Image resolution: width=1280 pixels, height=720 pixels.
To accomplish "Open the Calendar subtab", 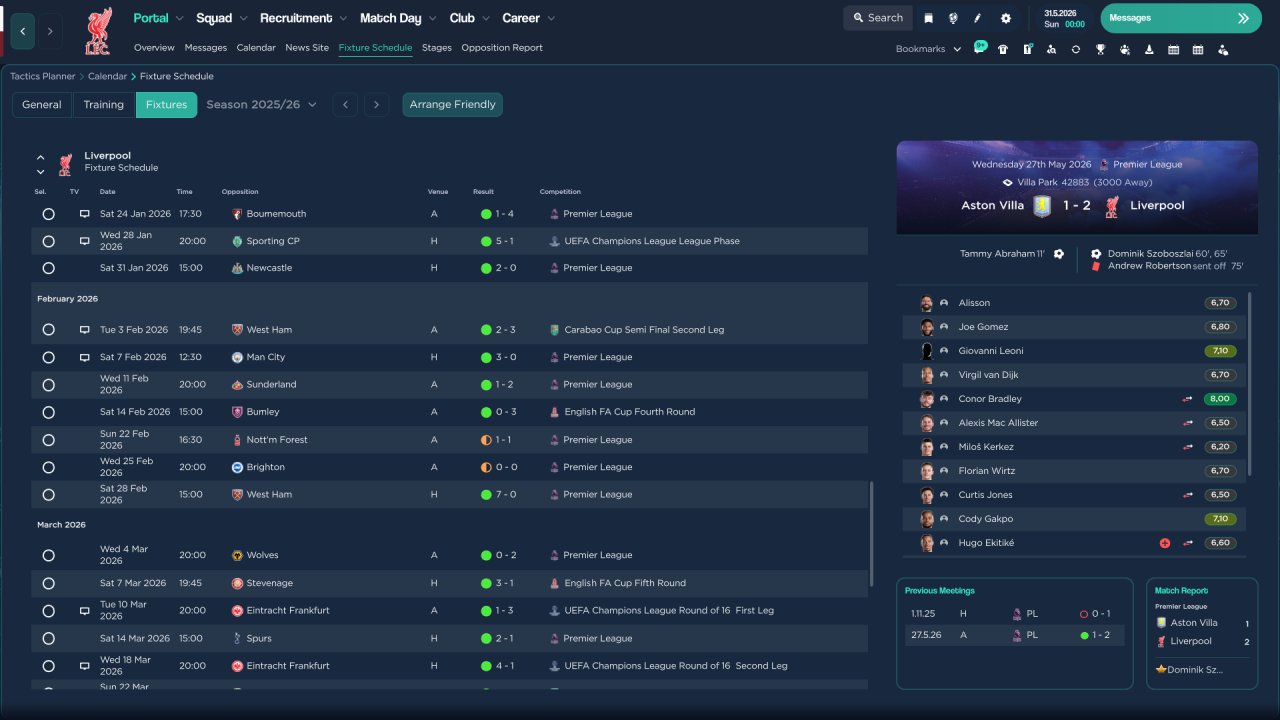I will 256,47.
